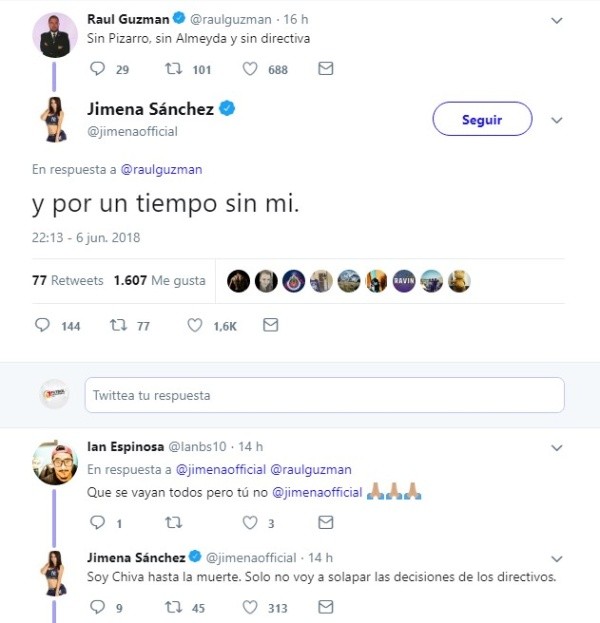Viewport: 600px width, 623px height.
Task: Reply to Raul Guzman's tweet
Action: (x=97, y=69)
